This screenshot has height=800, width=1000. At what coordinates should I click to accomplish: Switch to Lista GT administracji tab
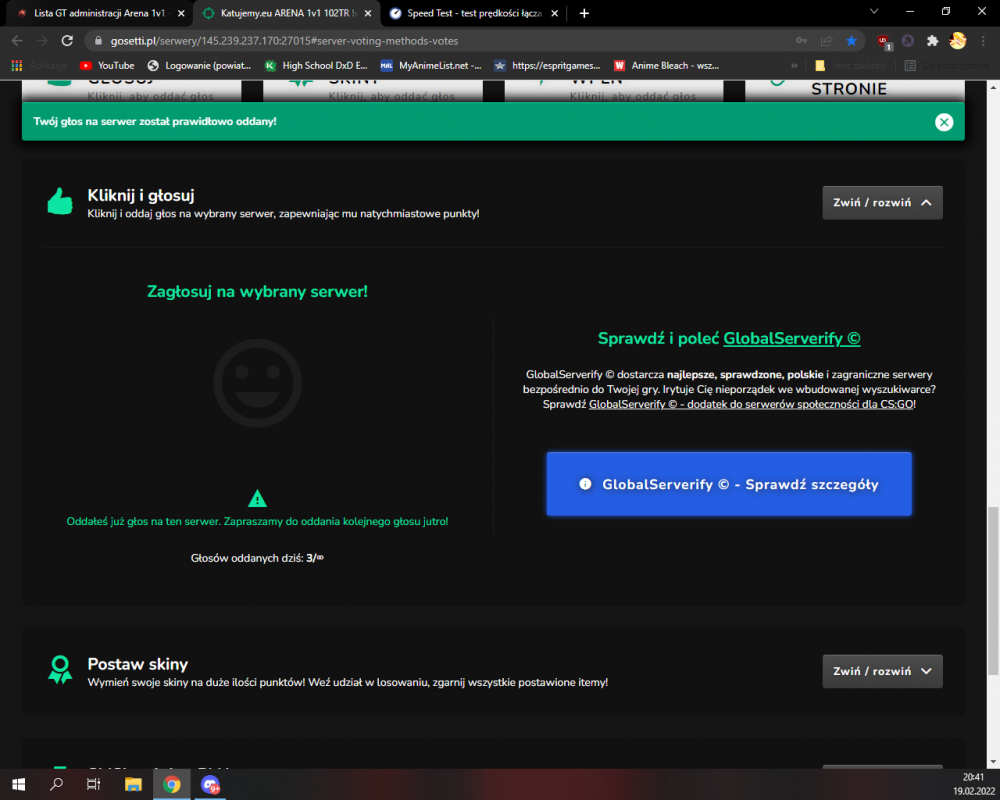coord(99,13)
